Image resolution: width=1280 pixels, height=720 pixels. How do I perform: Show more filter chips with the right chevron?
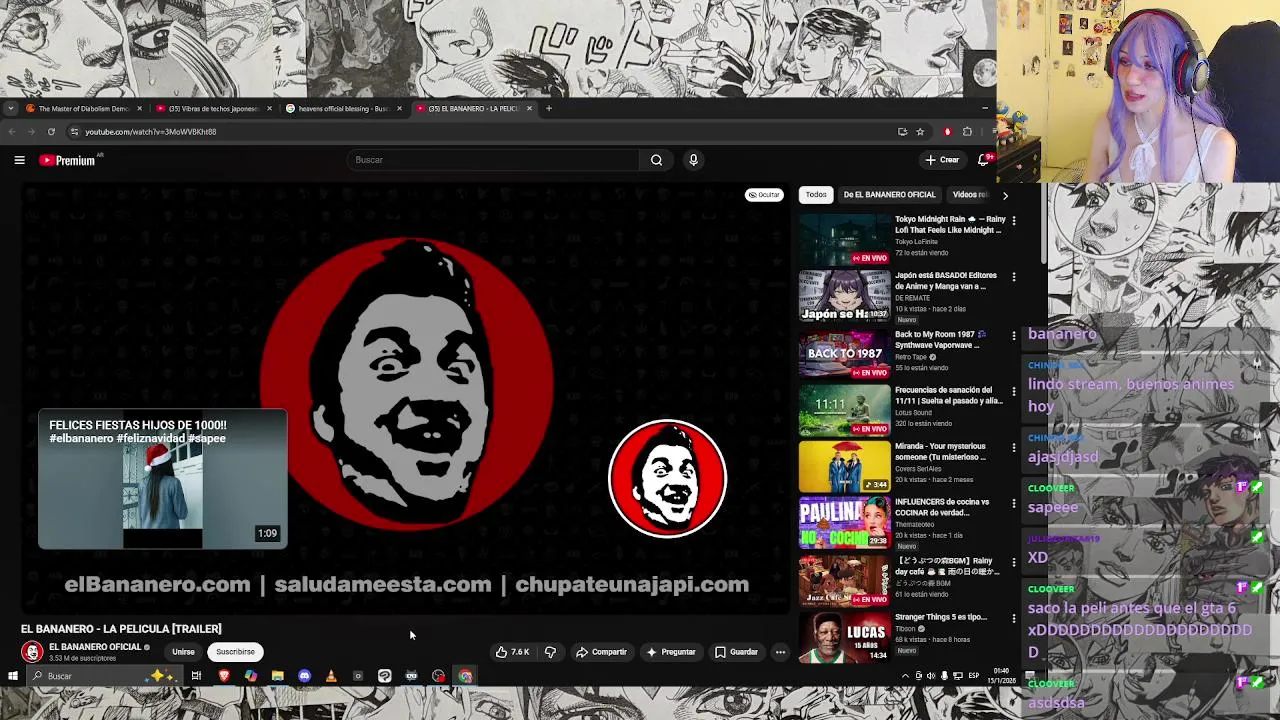click(x=1005, y=195)
